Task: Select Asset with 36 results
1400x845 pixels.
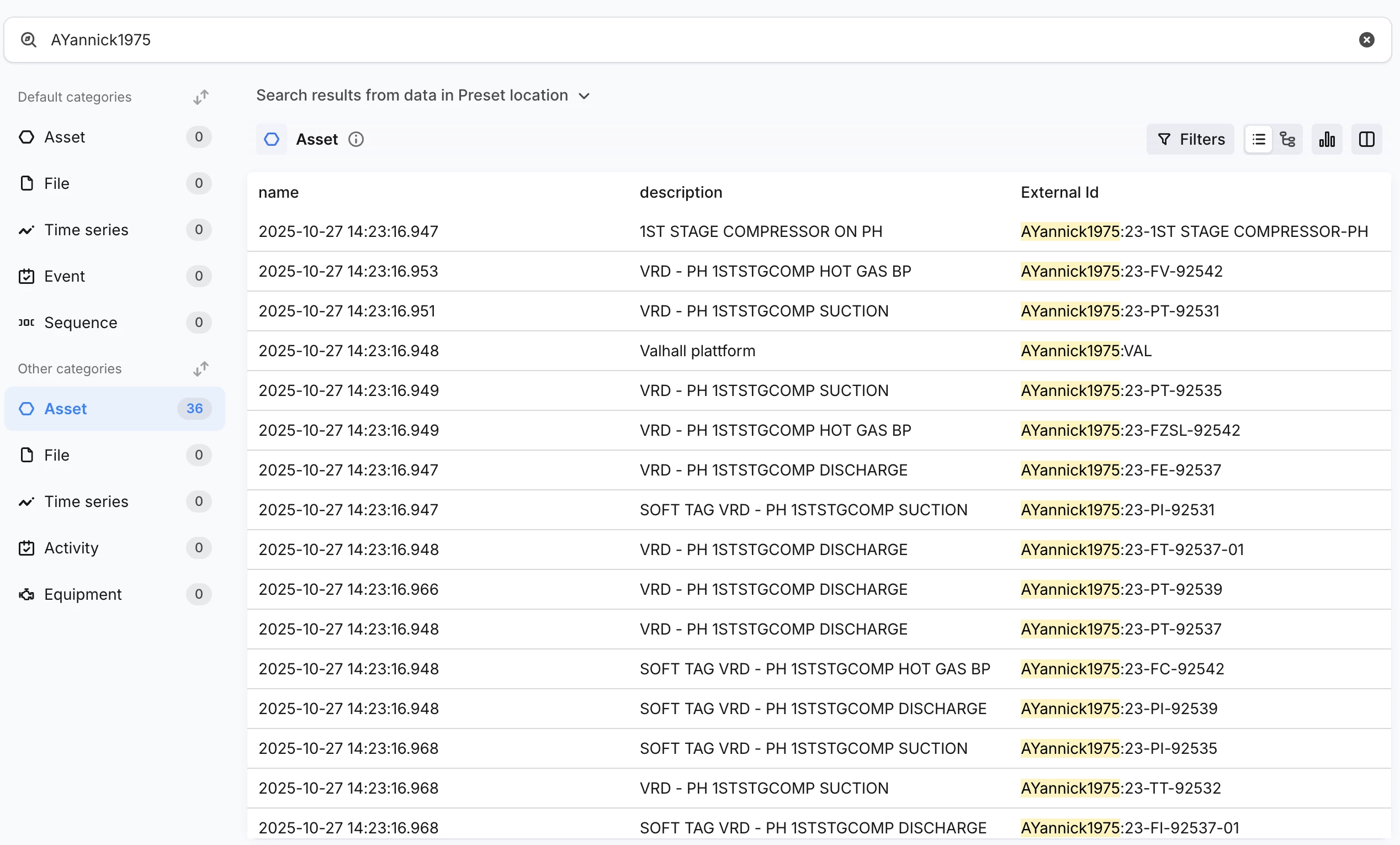Action: click(x=114, y=409)
